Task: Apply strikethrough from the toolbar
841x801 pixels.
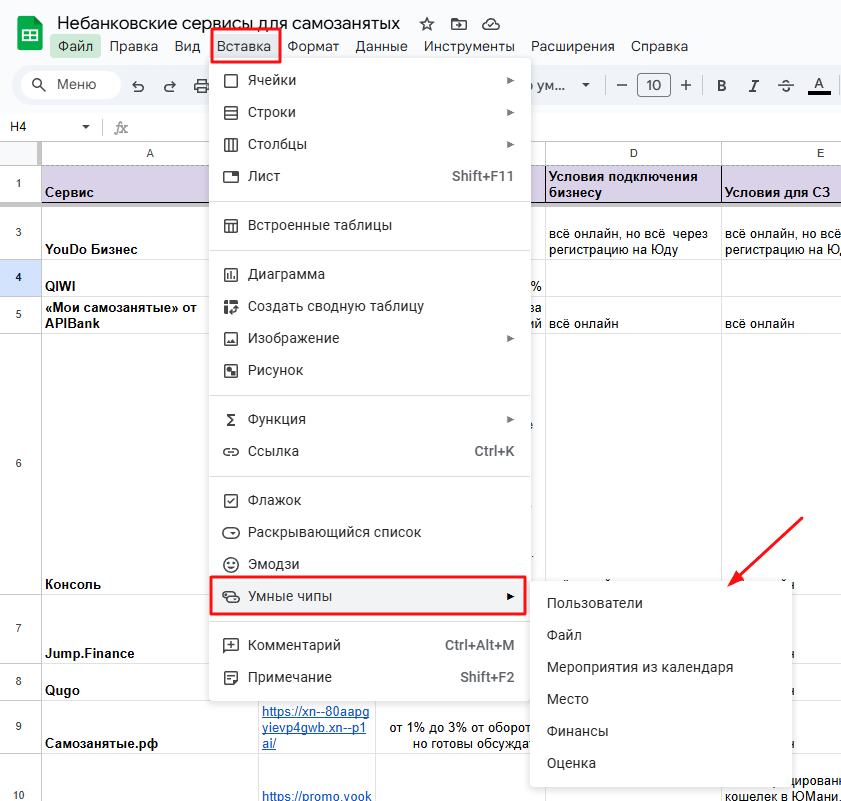Action: [786, 86]
